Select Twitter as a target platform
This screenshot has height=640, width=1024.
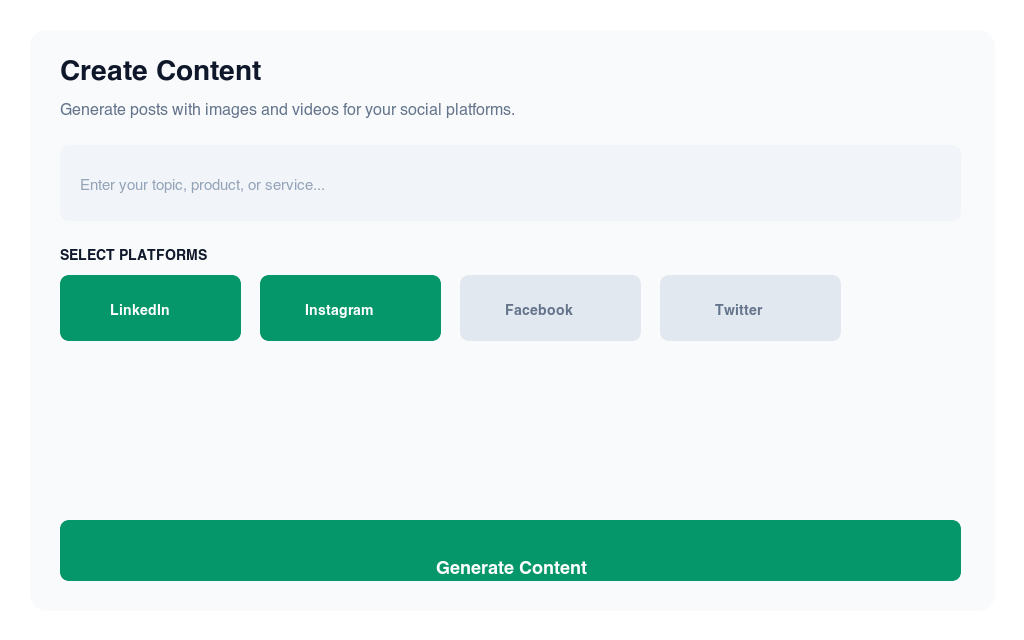(750, 308)
